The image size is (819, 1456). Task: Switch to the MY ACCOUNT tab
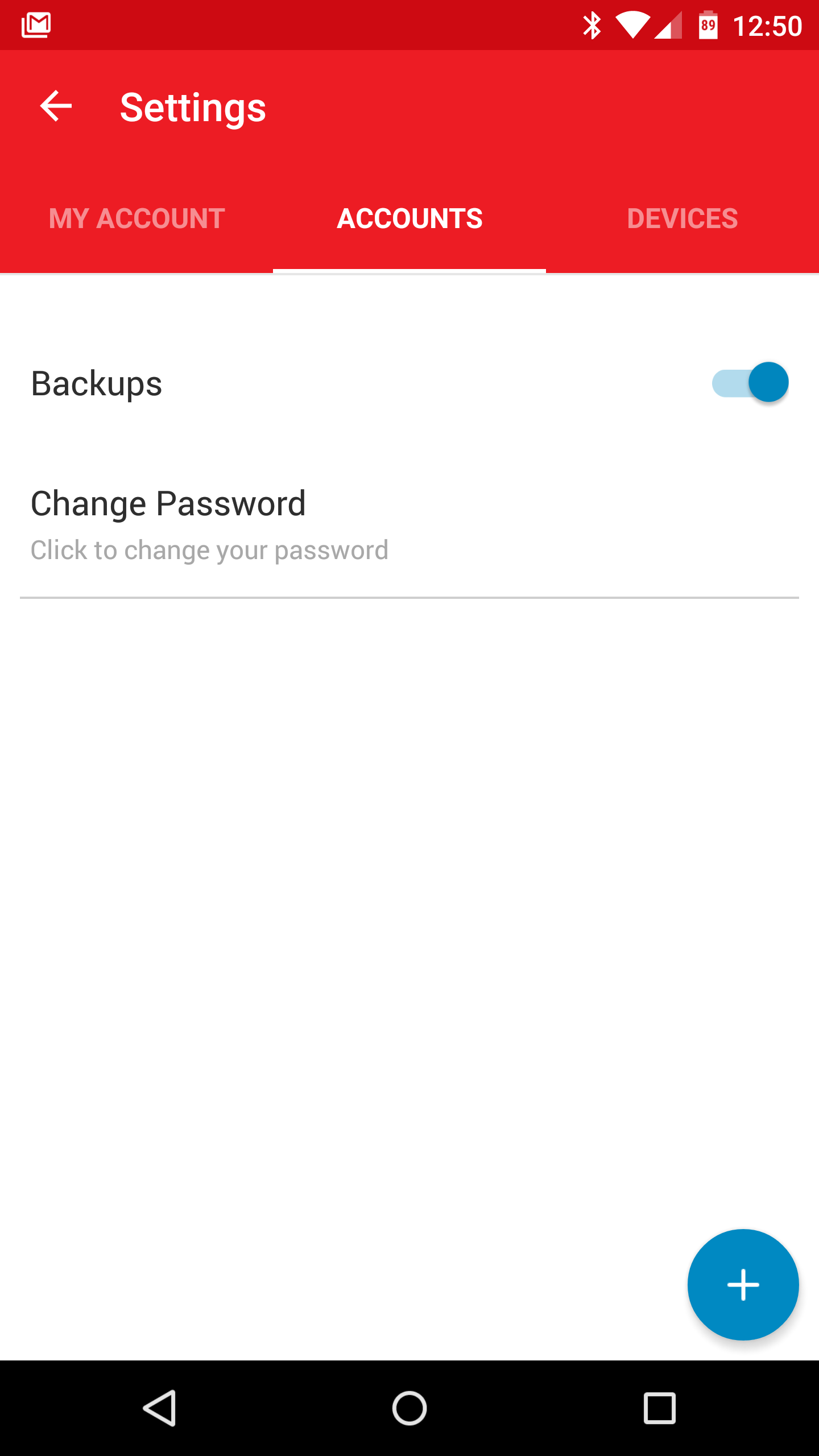click(136, 218)
